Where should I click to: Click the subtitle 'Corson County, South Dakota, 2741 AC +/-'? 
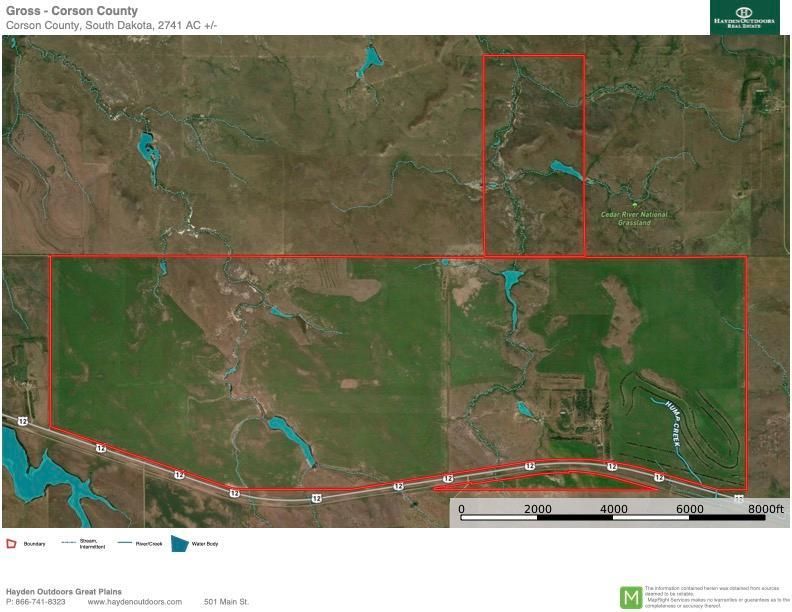tap(111, 25)
